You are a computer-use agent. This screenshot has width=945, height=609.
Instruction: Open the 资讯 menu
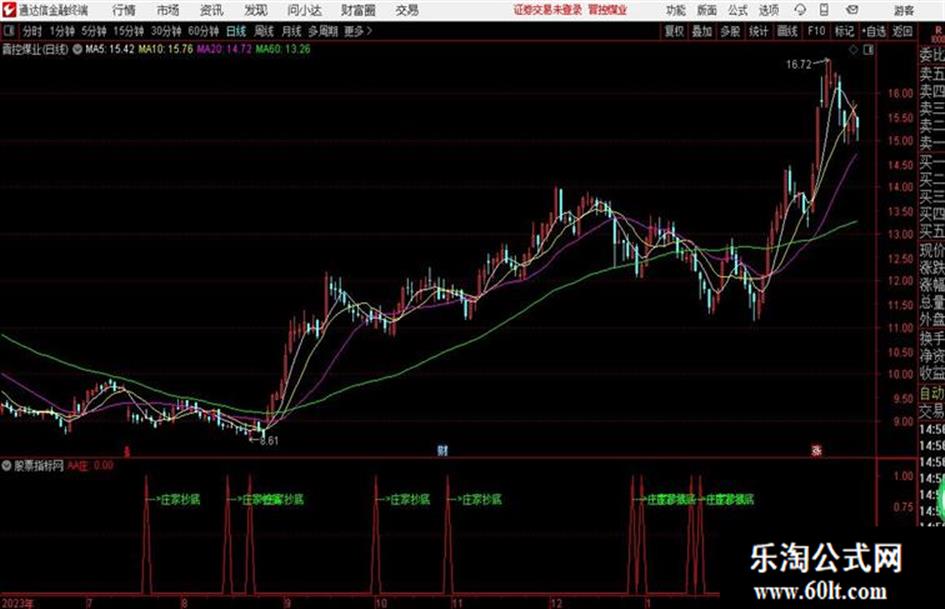[212, 10]
